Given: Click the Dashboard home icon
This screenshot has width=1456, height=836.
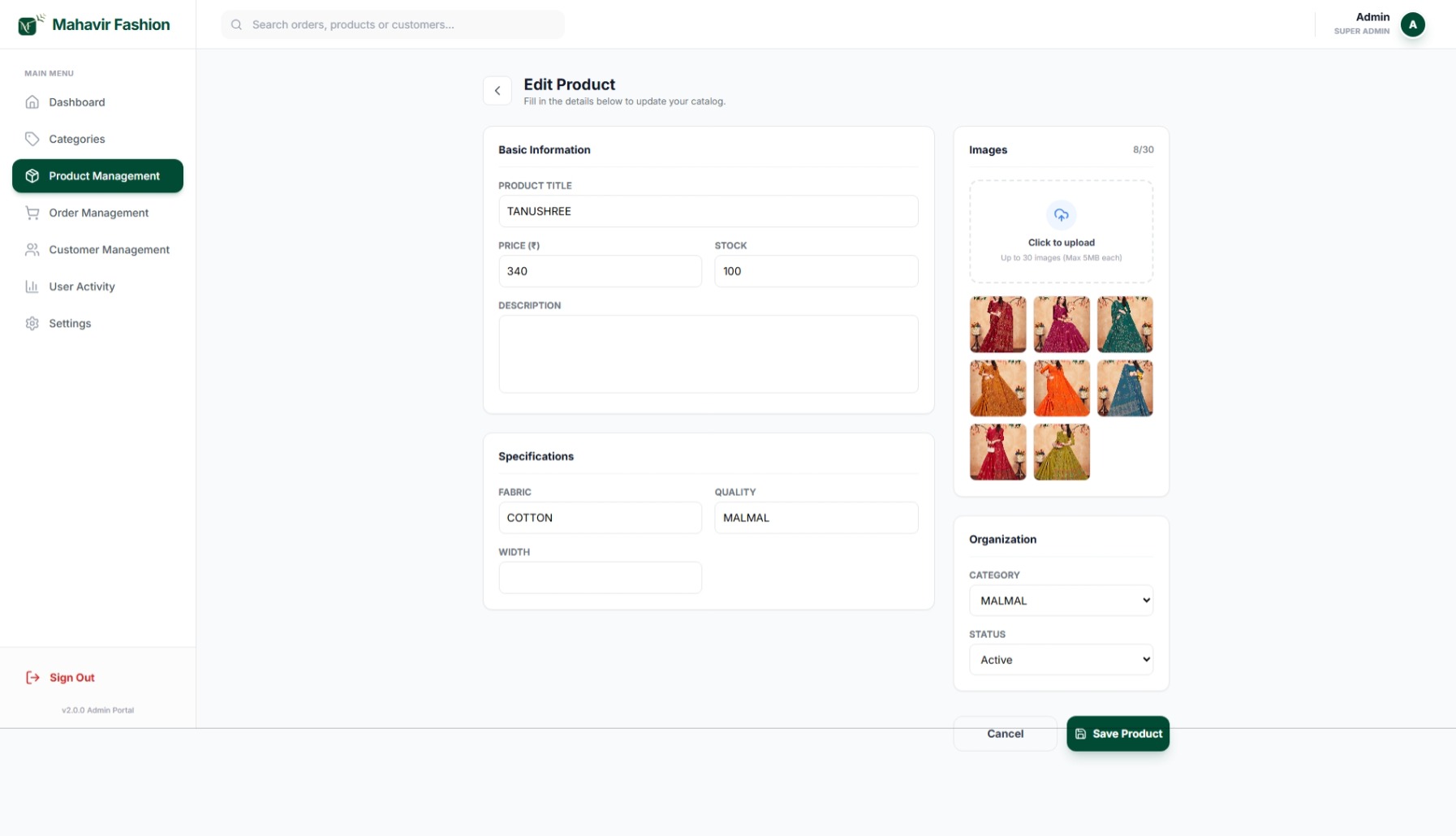Looking at the screenshot, I should 32,102.
